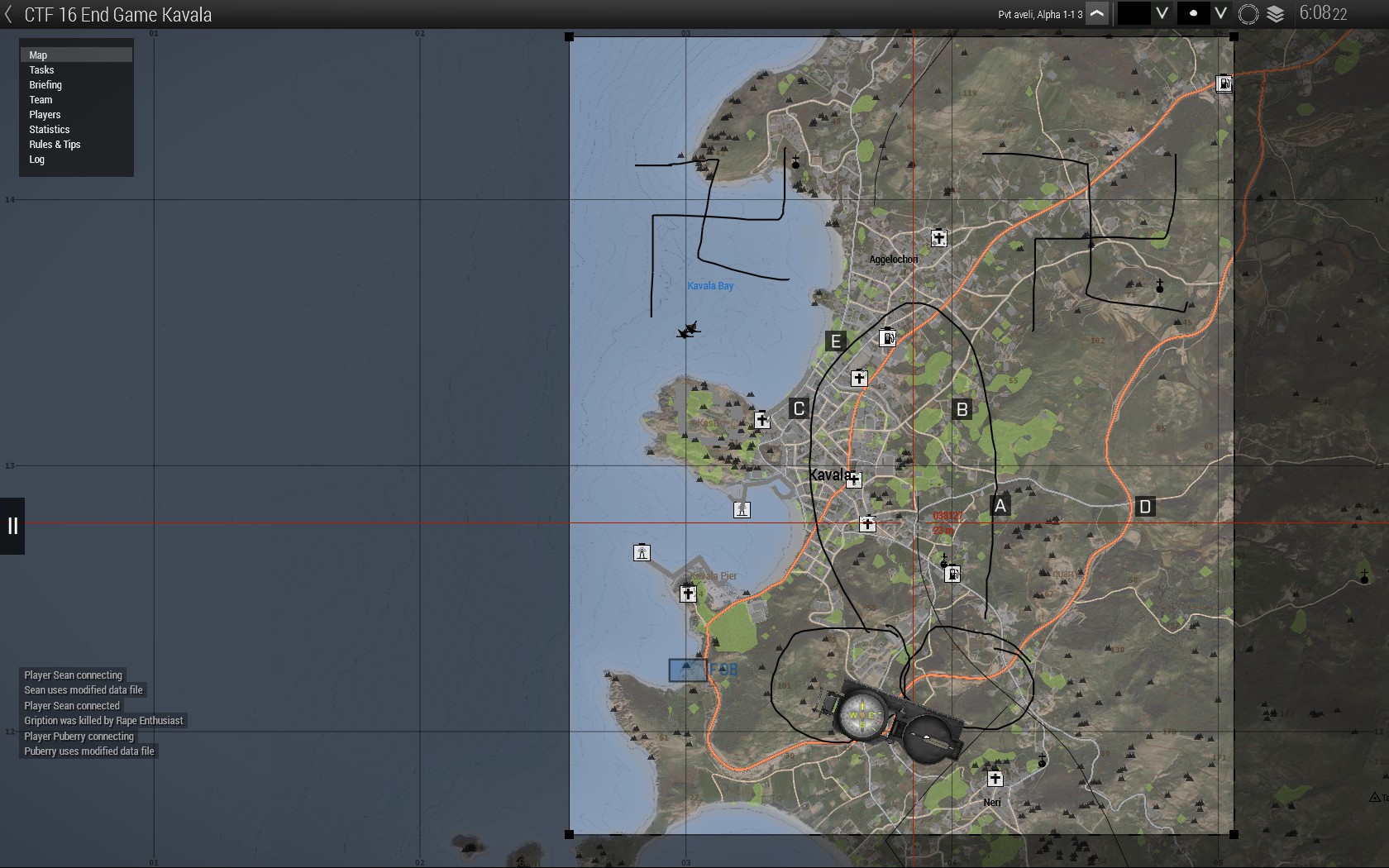1389x868 pixels.
Task: Click the blue FOB marker
Action: pyautogui.click(x=687, y=670)
